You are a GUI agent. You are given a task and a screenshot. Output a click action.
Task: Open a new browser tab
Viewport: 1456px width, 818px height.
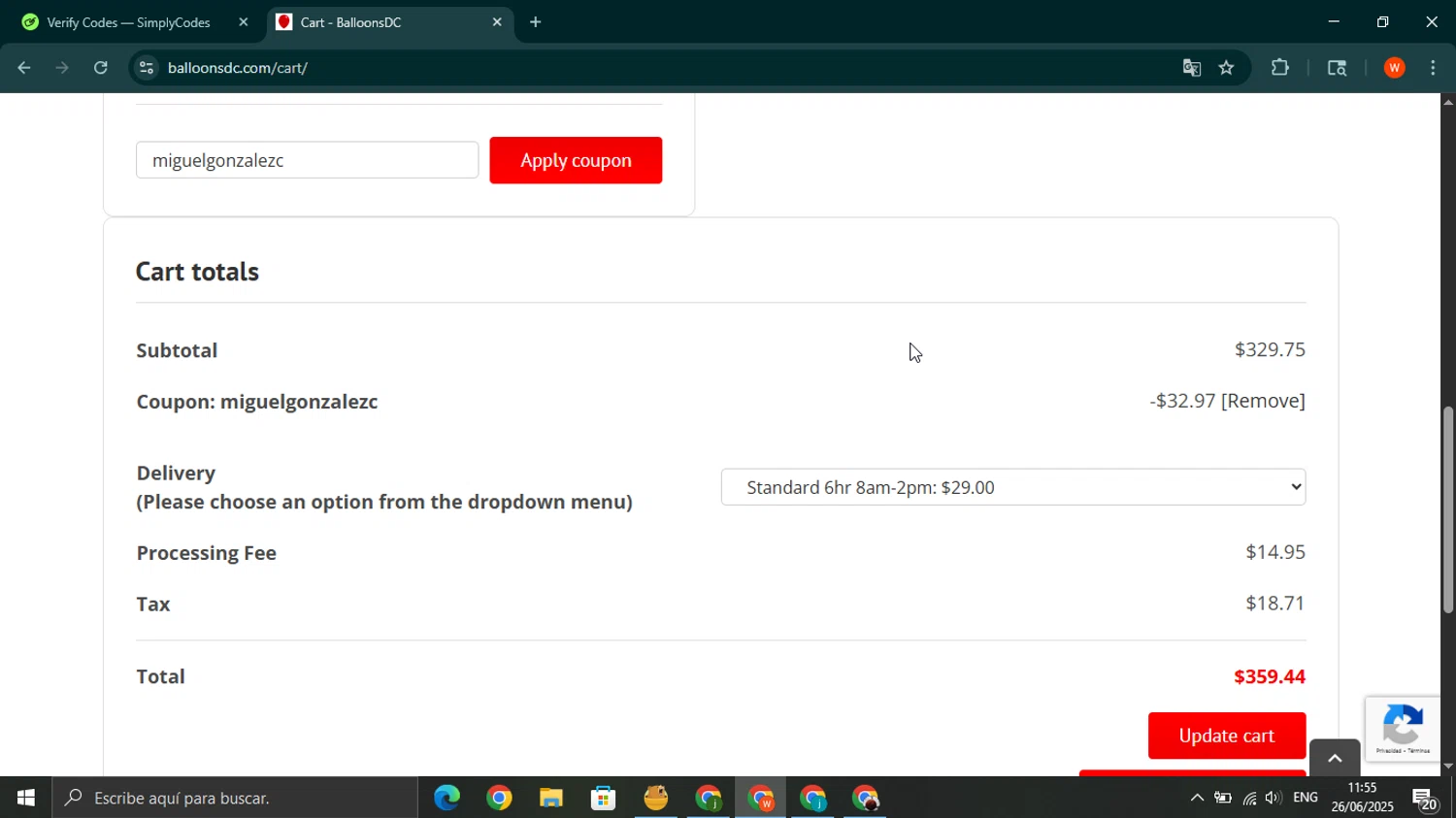(536, 22)
